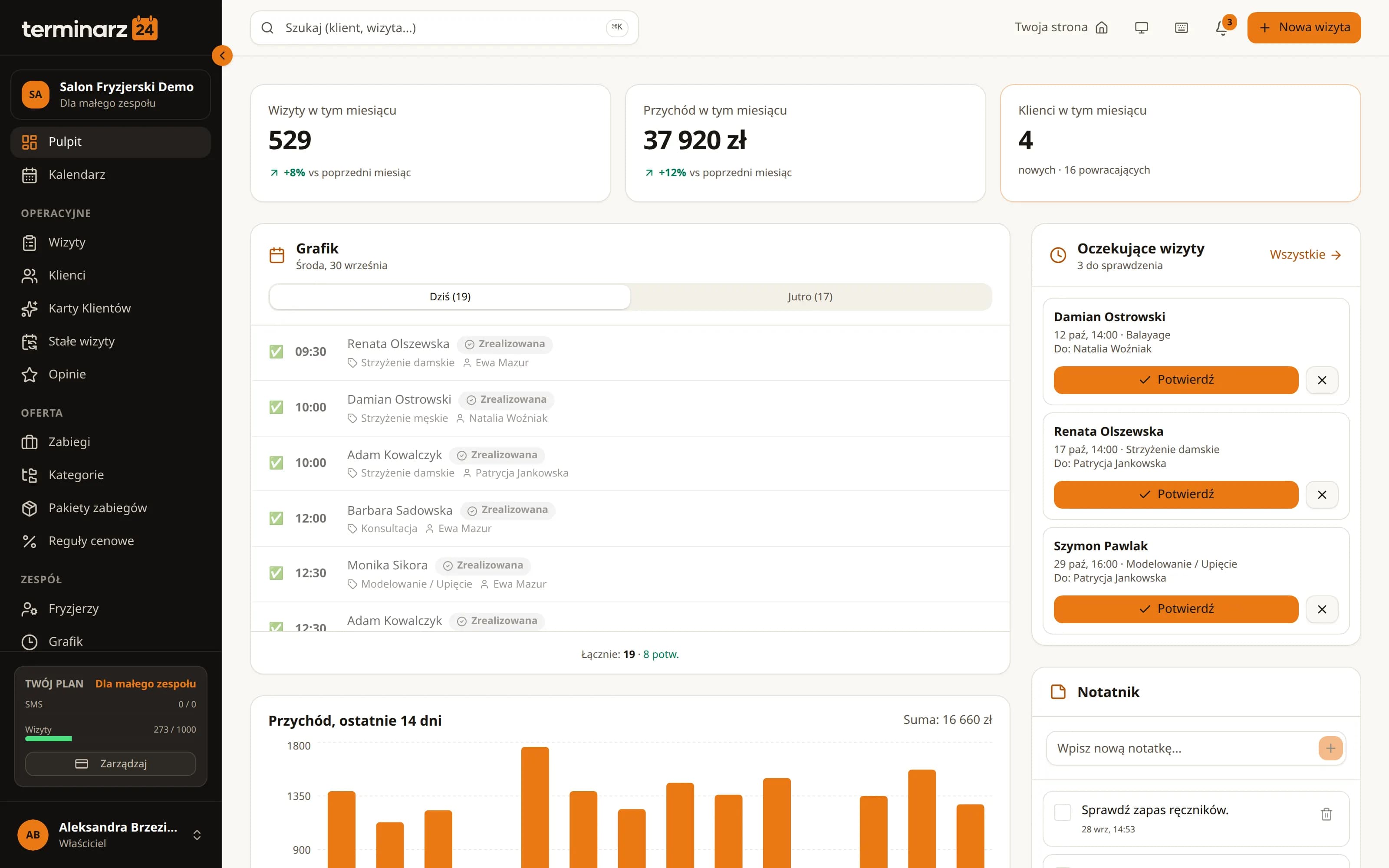1389x868 pixels.
Task: Collapse the sidebar with the orange chevron
Action: [222, 56]
